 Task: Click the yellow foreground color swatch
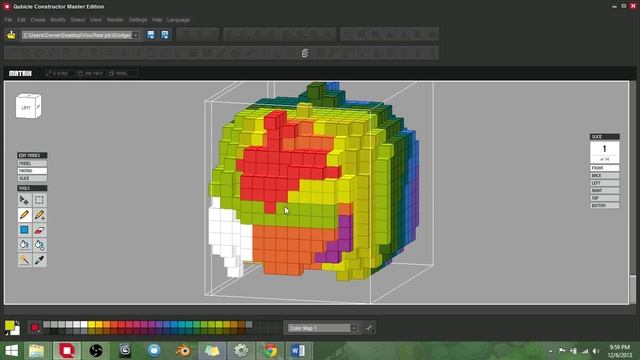tap(9, 325)
